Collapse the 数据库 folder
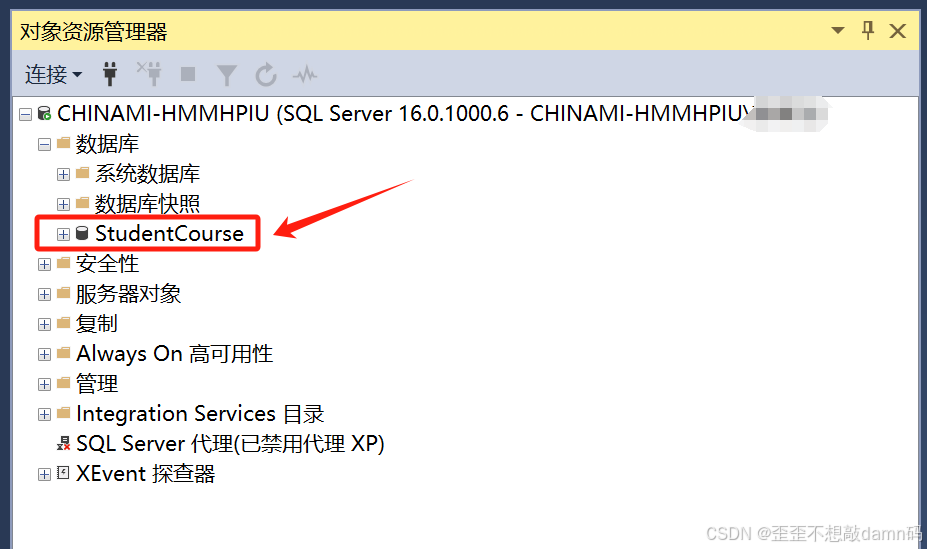The height and width of the screenshot is (549, 927). click(x=44, y=144)
